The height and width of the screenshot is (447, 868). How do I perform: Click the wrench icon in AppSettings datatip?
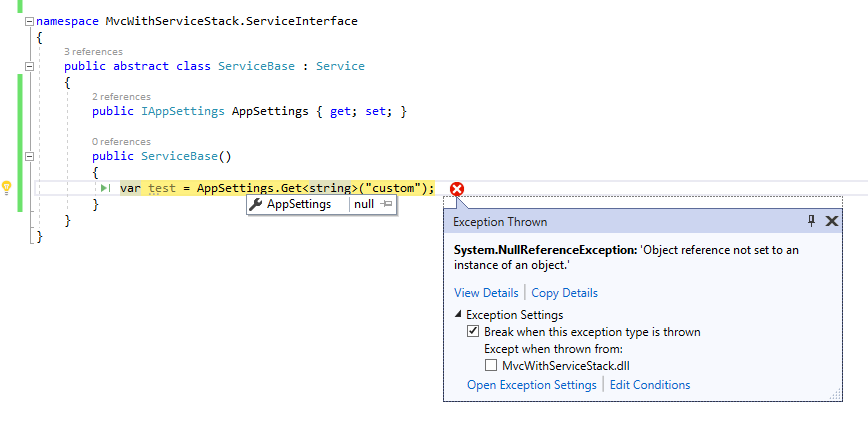coord(255,204)
